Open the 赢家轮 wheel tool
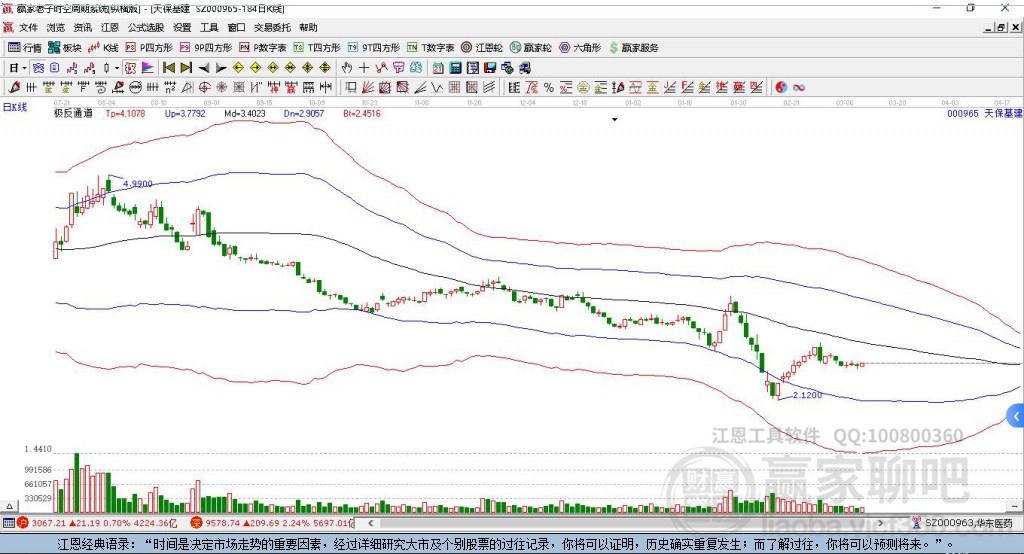Viewport: 1024px width, 554px height. click(530, 48)
